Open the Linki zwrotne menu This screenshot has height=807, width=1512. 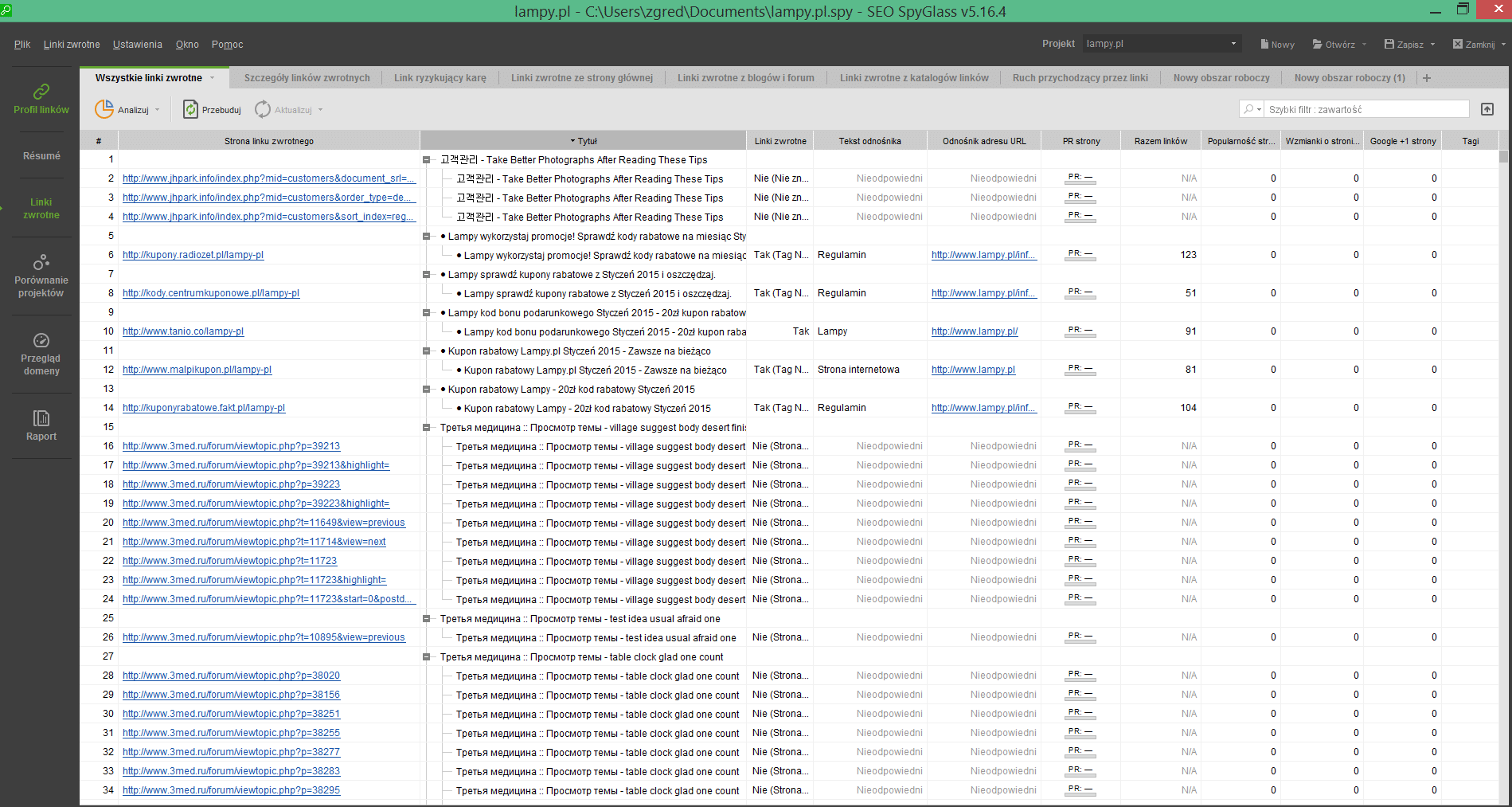click(x=72, y=45)
